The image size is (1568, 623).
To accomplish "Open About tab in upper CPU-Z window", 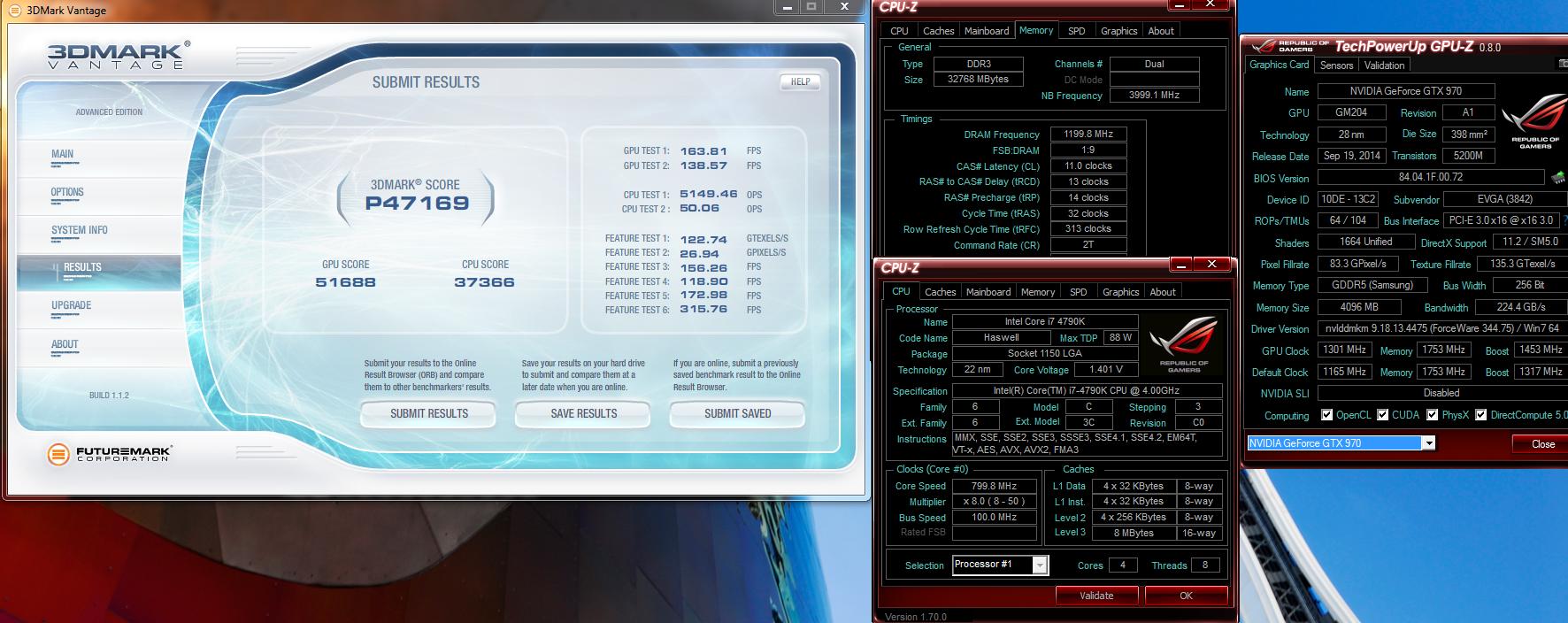I will 1161,31.
